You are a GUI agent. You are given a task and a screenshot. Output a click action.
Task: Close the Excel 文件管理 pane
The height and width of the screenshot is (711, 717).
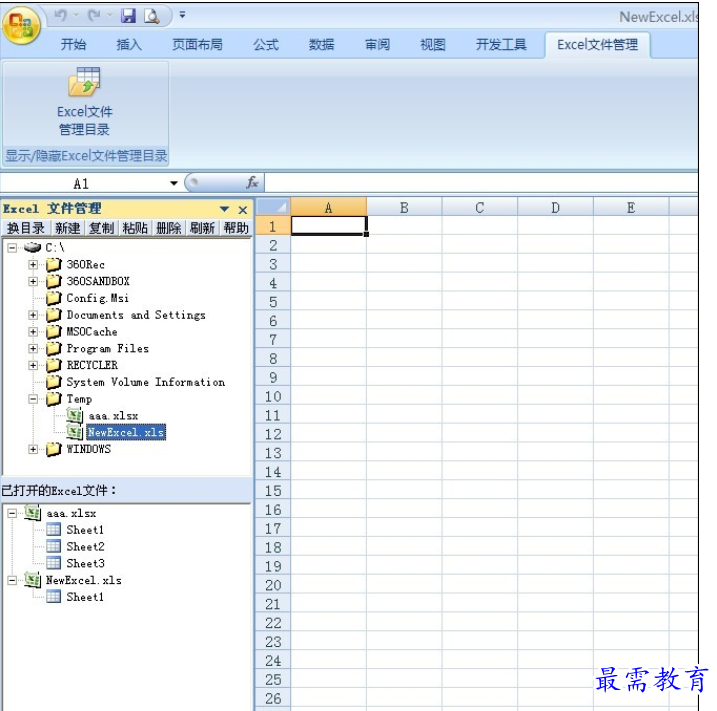[243, 210]
